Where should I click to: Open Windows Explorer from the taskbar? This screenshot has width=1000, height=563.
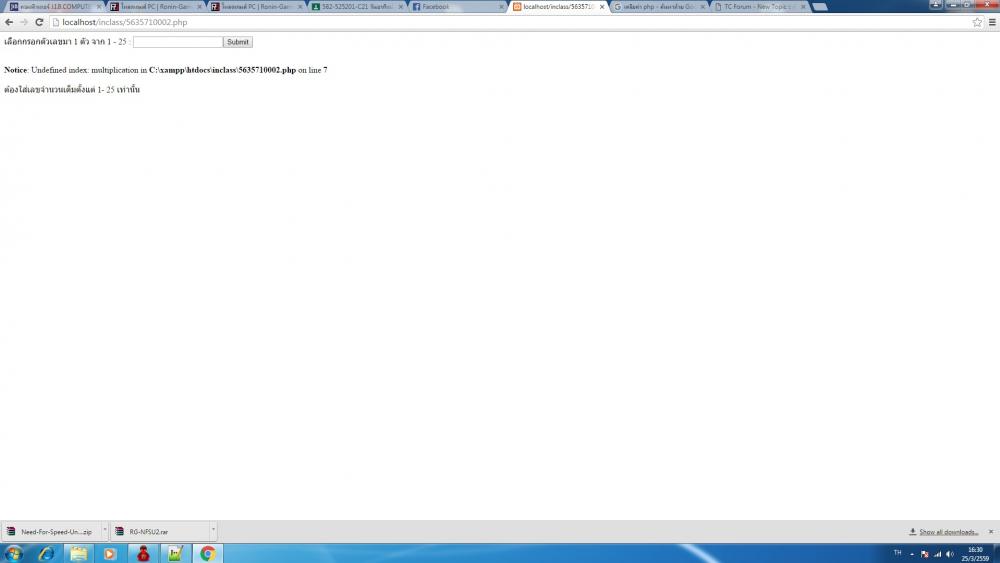tap(78, 553)
